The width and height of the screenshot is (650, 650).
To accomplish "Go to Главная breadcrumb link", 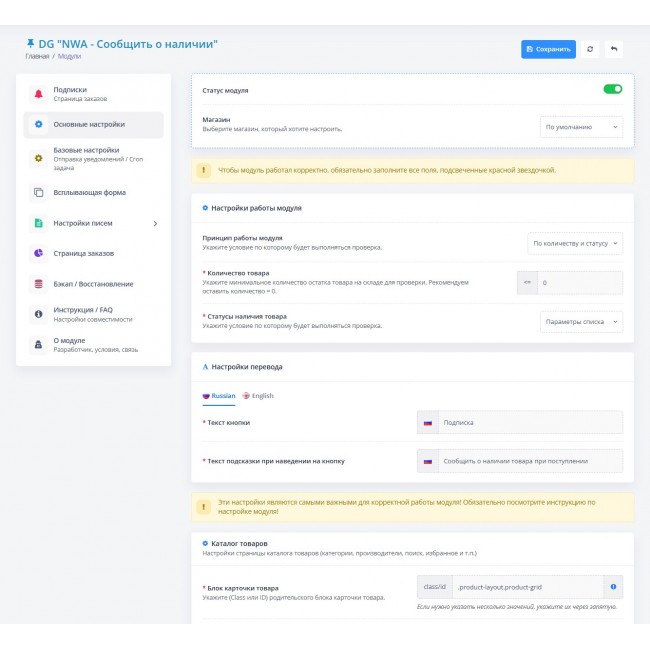I will (37, 57).
